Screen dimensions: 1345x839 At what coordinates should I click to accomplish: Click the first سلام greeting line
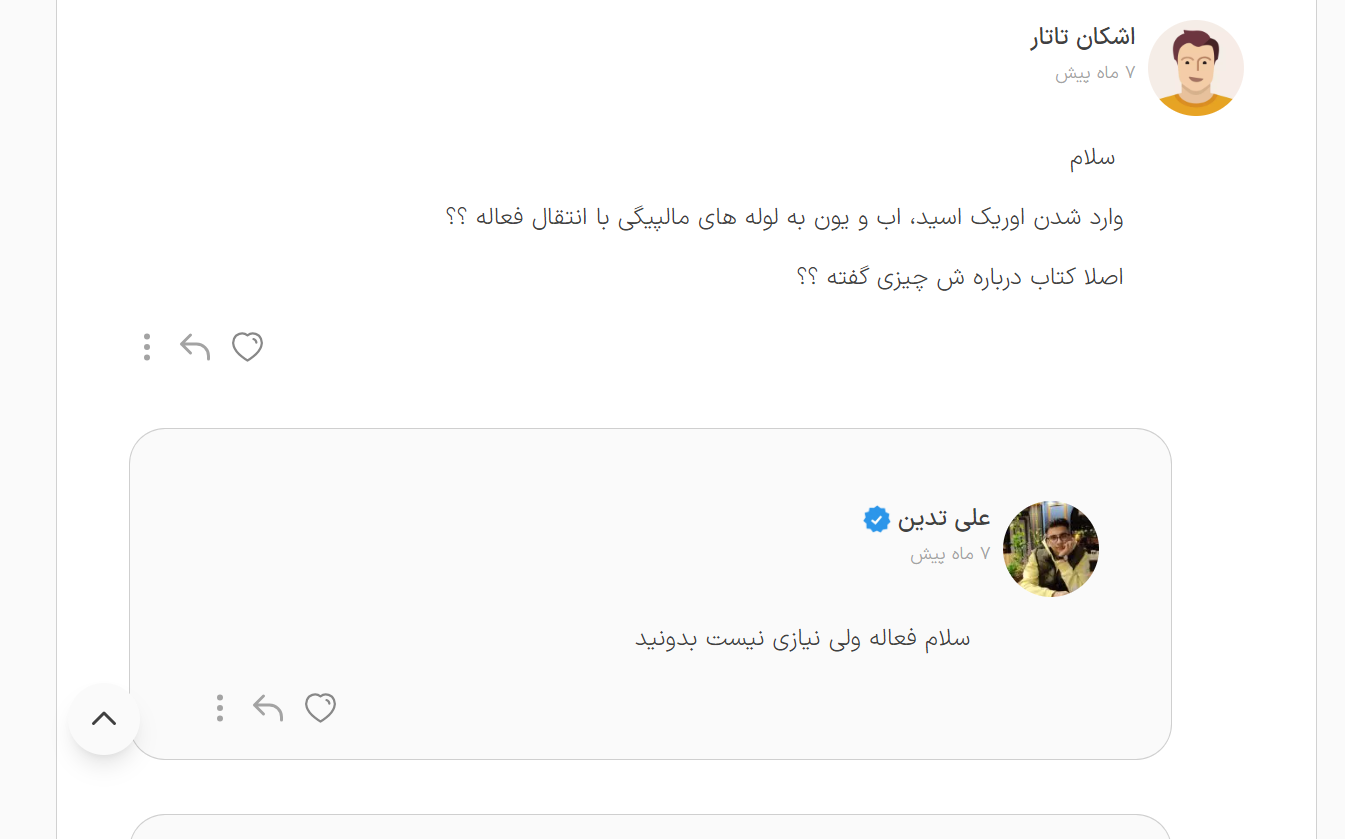coord(1092,158)
